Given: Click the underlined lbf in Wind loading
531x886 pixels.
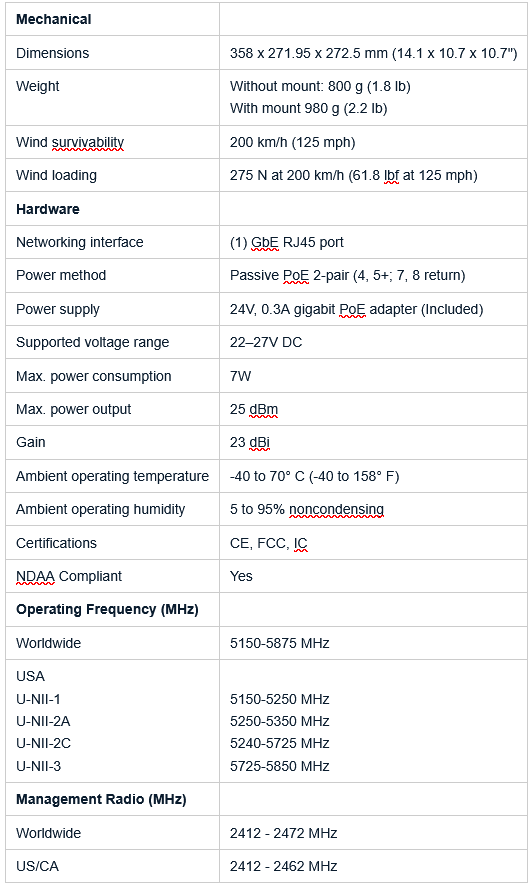Looking at the screenshot, I should [391, 176].
